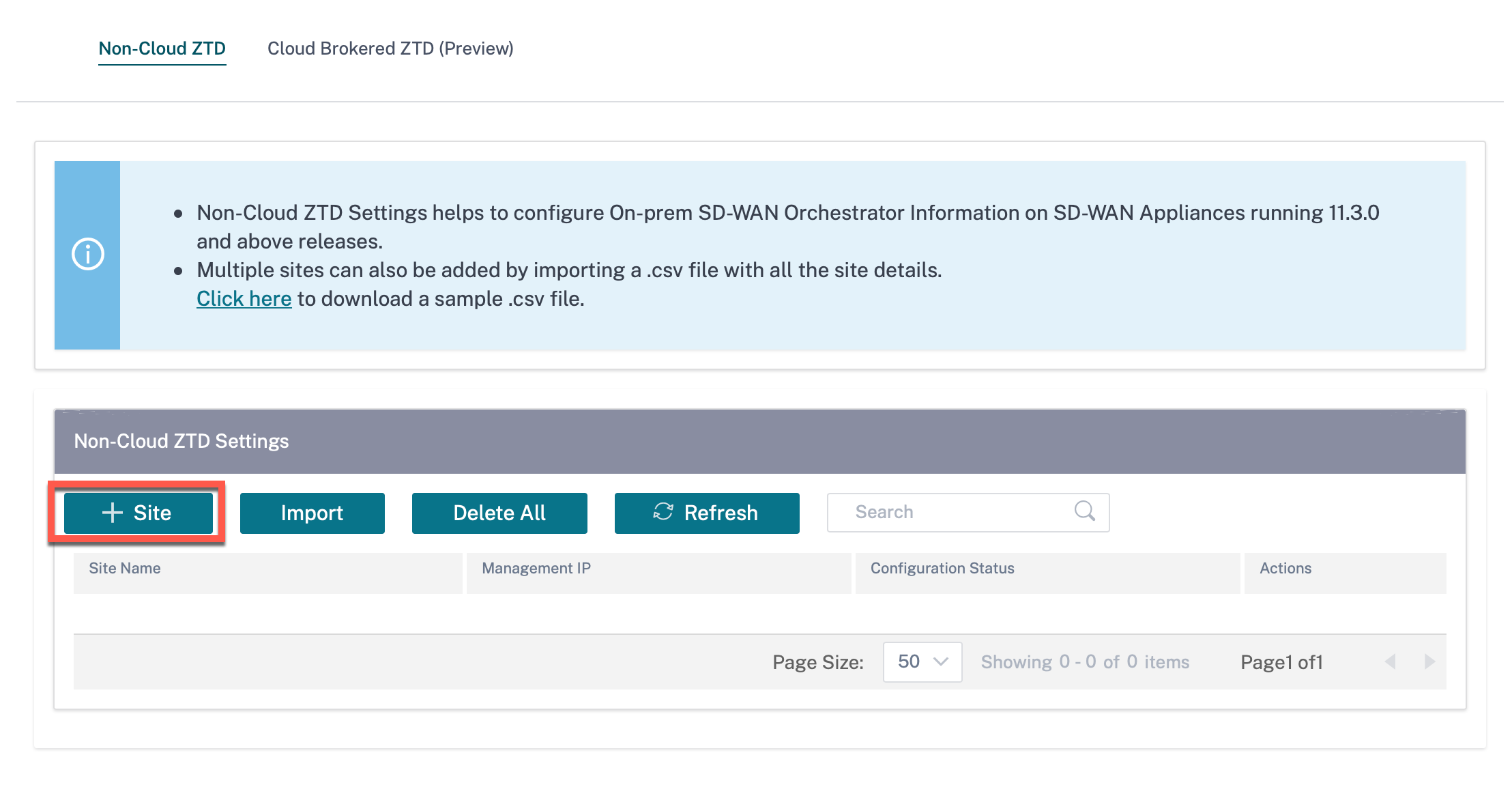Viewport: 1512px width, 811px height.
Task: Open the Page Size 50 dropdown
Action: point(922,661)
